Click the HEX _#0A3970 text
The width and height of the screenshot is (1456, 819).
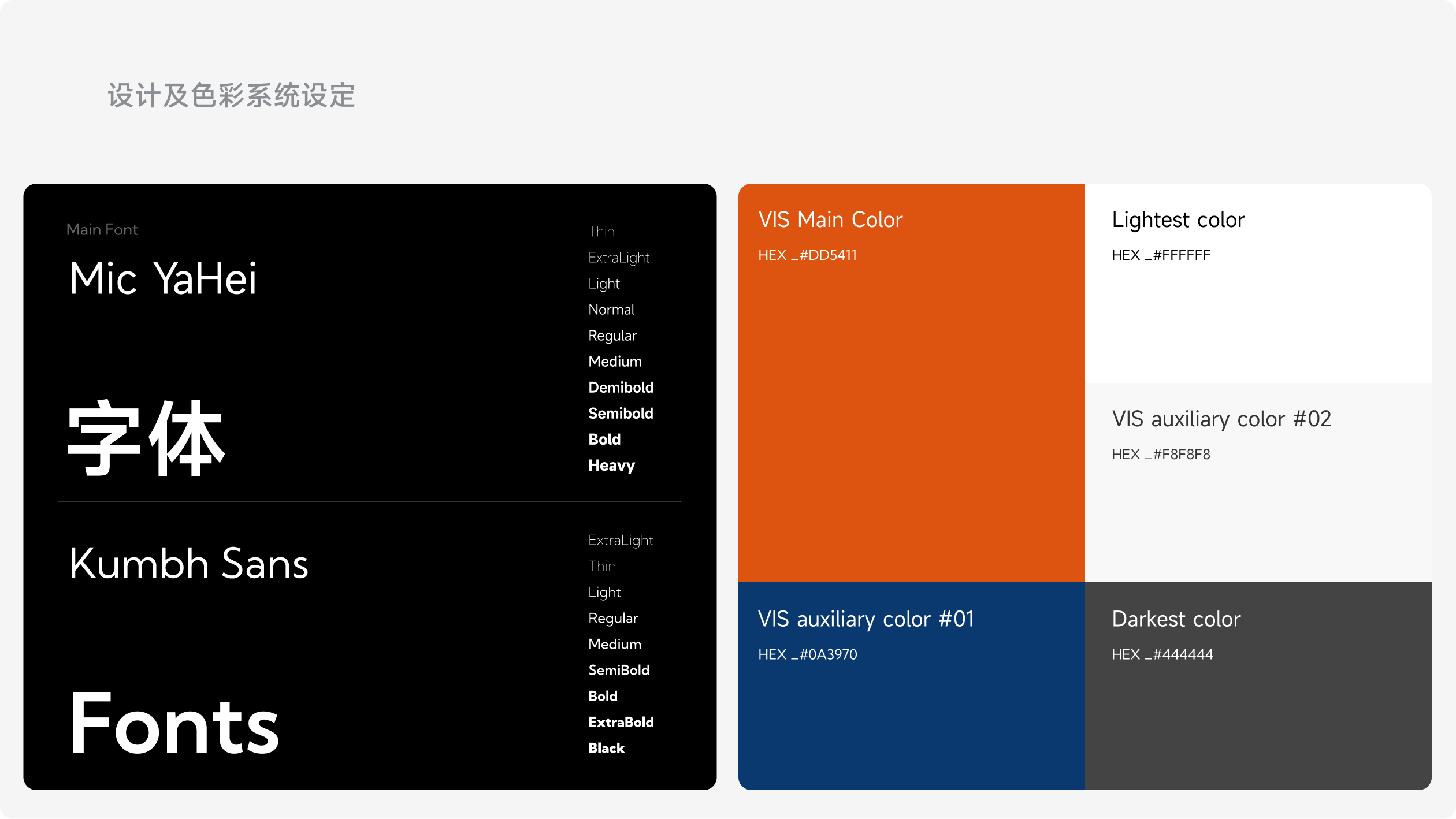pos(807,654)
